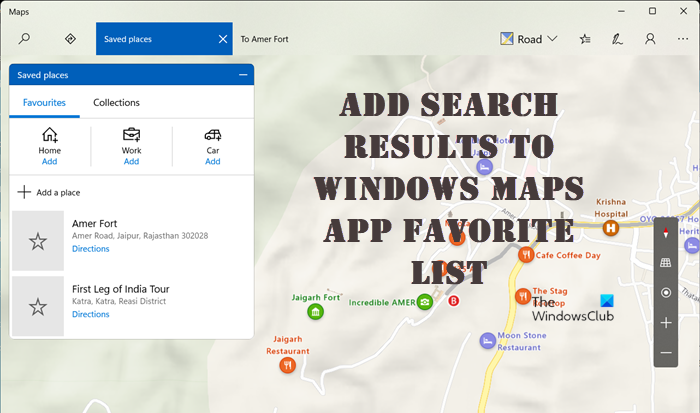This screenshot has width=700, height=413.
Task: Click the compass rotate-to-north control
Action: pyautogui.click(x=666, y=233)
